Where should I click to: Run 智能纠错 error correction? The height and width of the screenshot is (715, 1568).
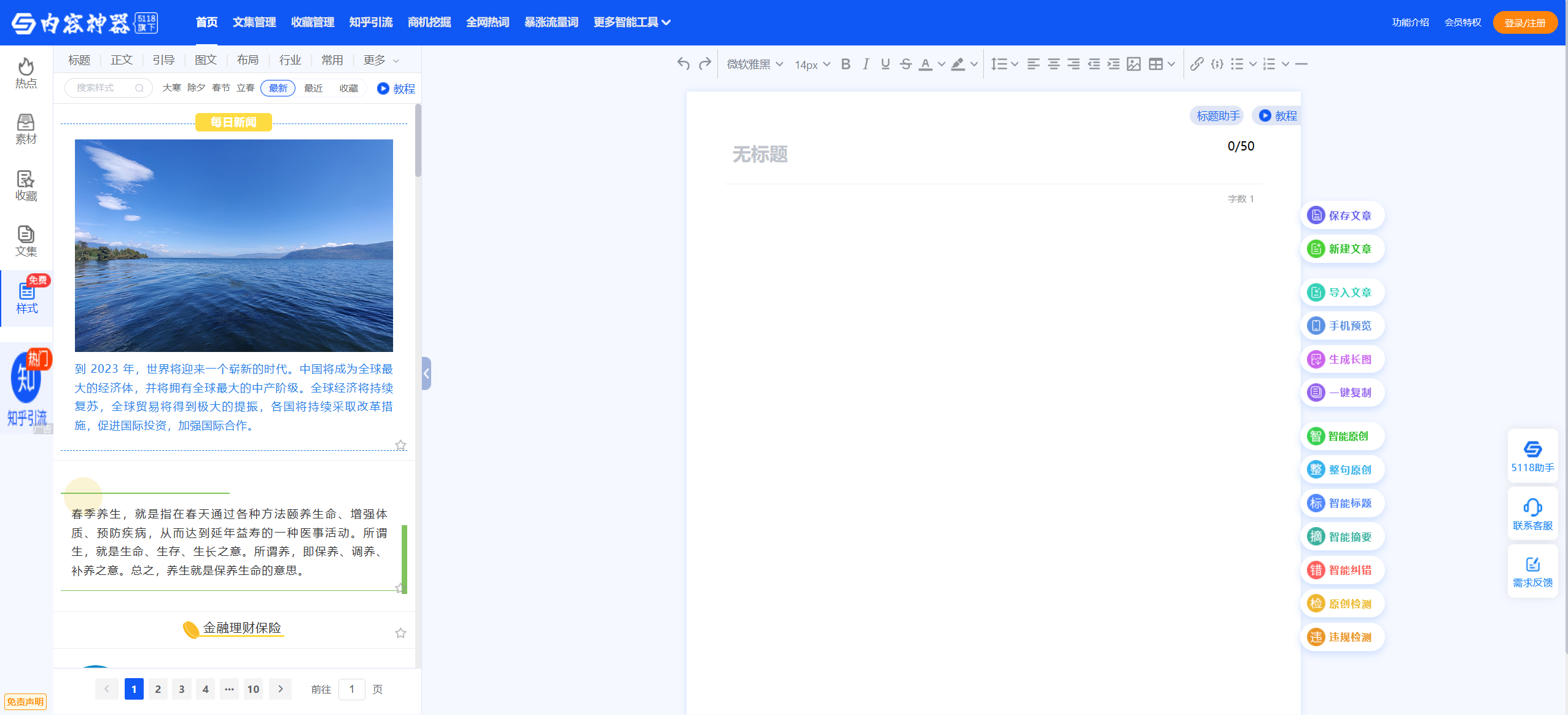pyautogui.click(x=1342, y=570)
